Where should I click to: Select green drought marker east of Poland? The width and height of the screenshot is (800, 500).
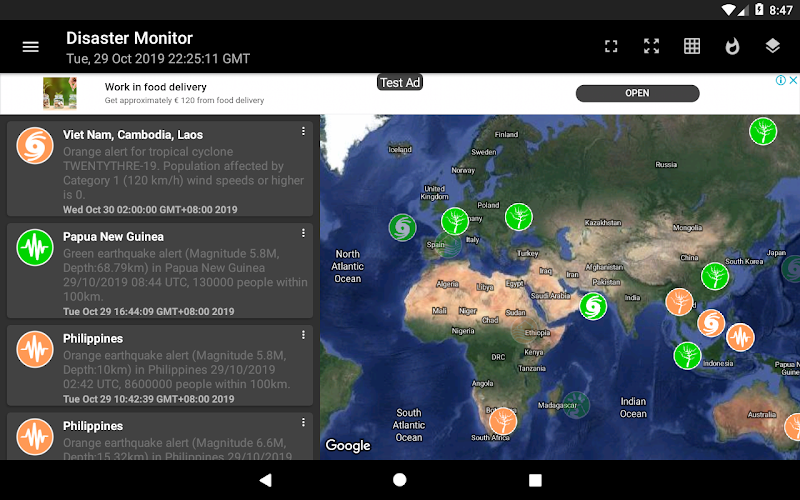[519, 216]
